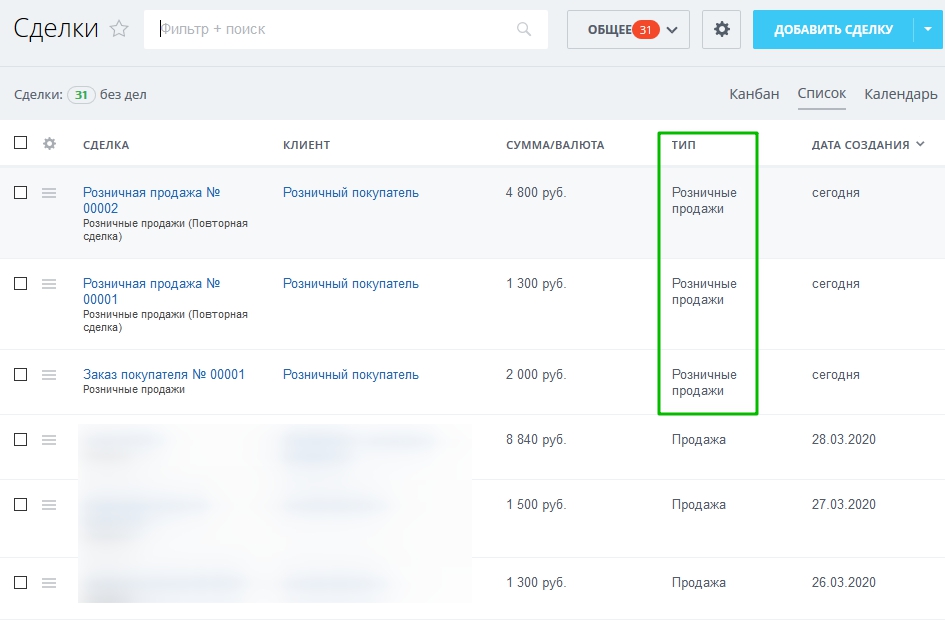Viewport: 945px width, 620px height.
Task: Focus the Фильтр + поиск field
Action: click(x=335, y=30)
